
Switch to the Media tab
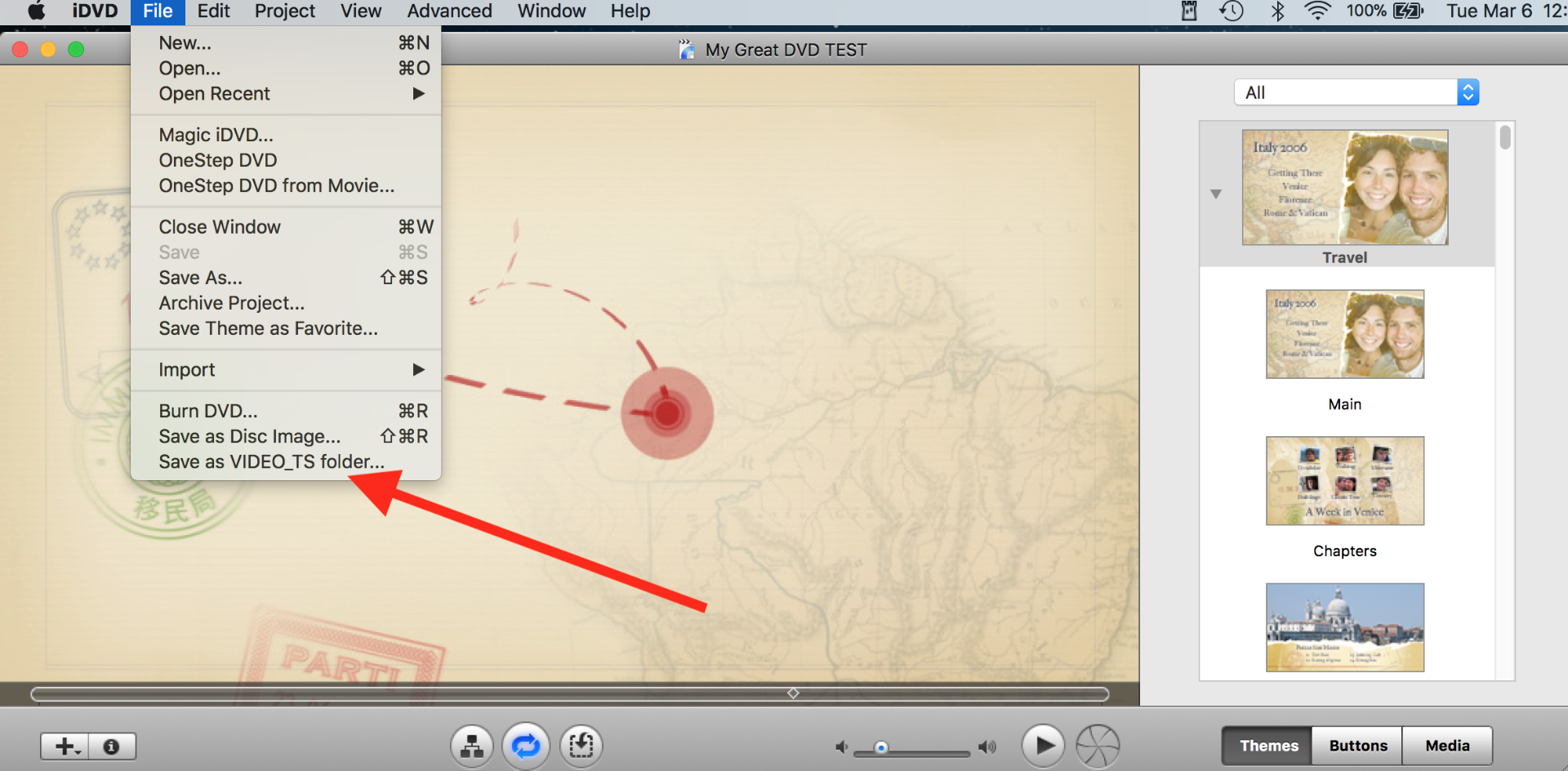[x=1447, y=746]
